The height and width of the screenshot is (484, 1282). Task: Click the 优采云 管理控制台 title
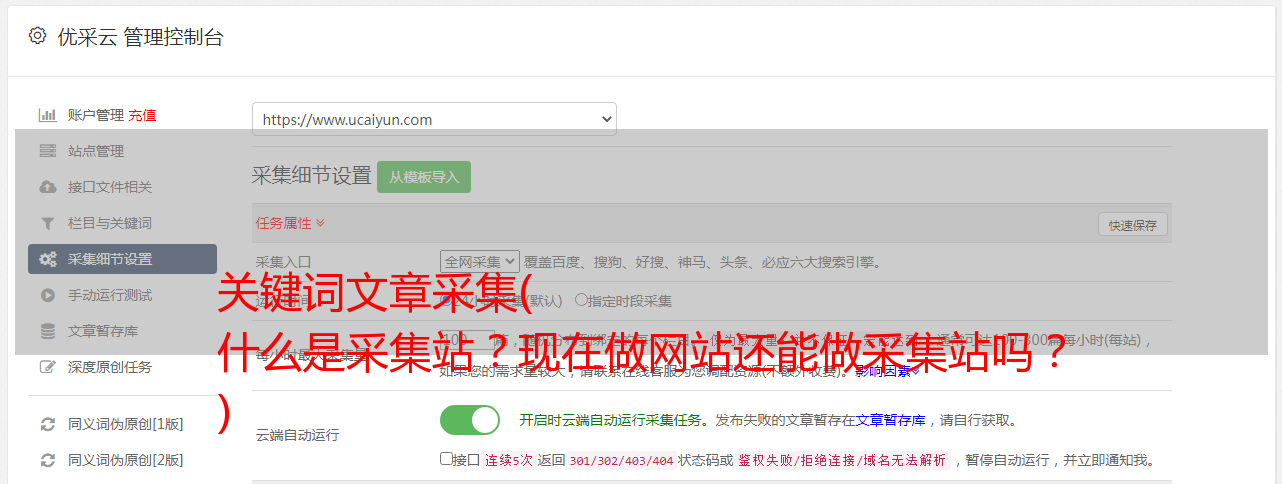141,37
